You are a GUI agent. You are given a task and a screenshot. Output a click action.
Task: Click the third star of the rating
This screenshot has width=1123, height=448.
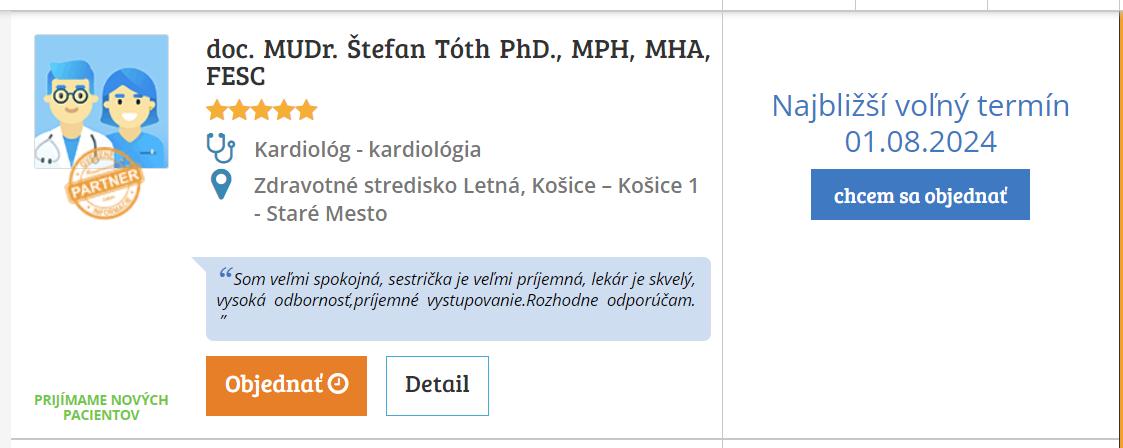pos(261,110)
